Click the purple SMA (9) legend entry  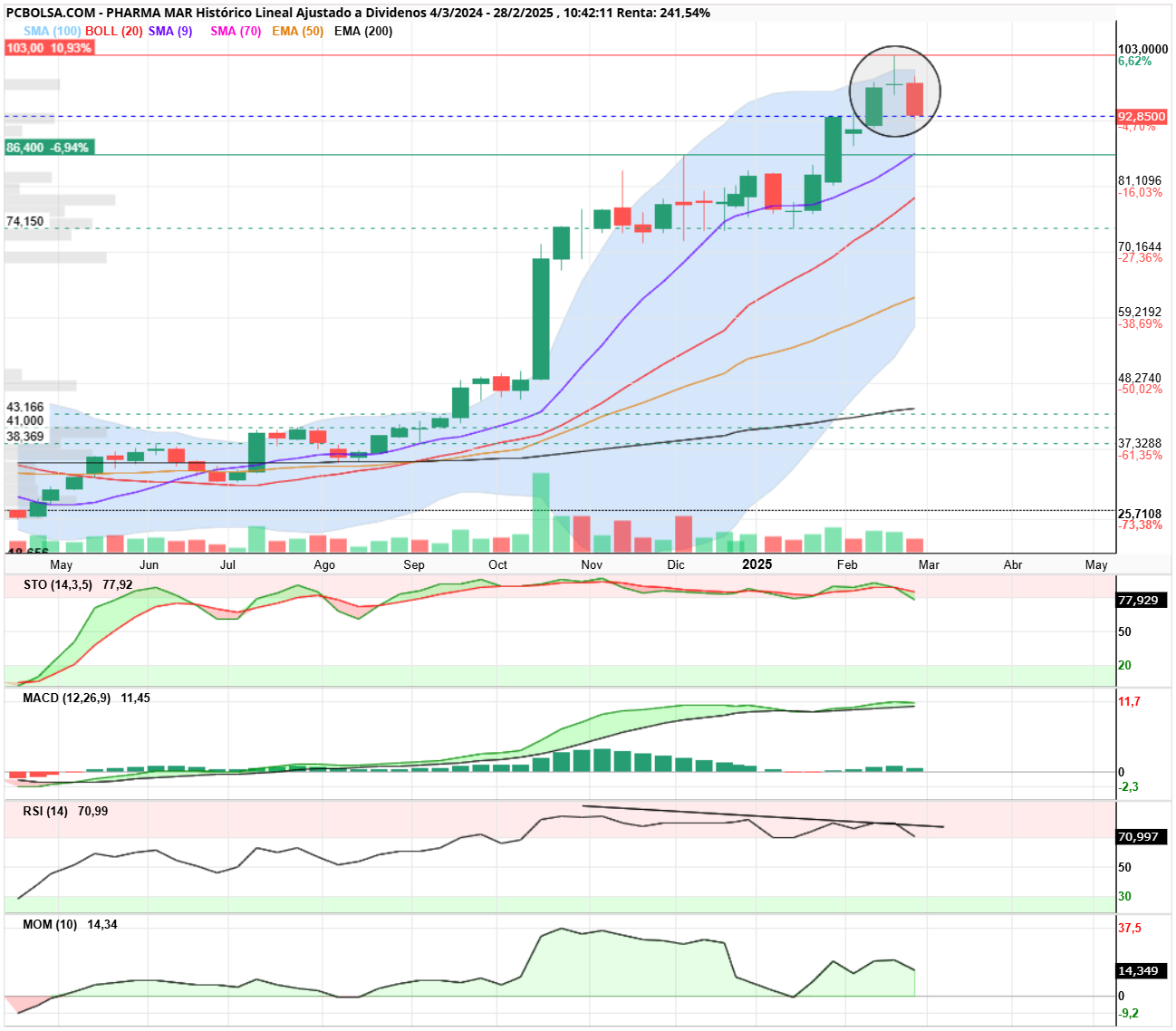click(x=170, y=31)
